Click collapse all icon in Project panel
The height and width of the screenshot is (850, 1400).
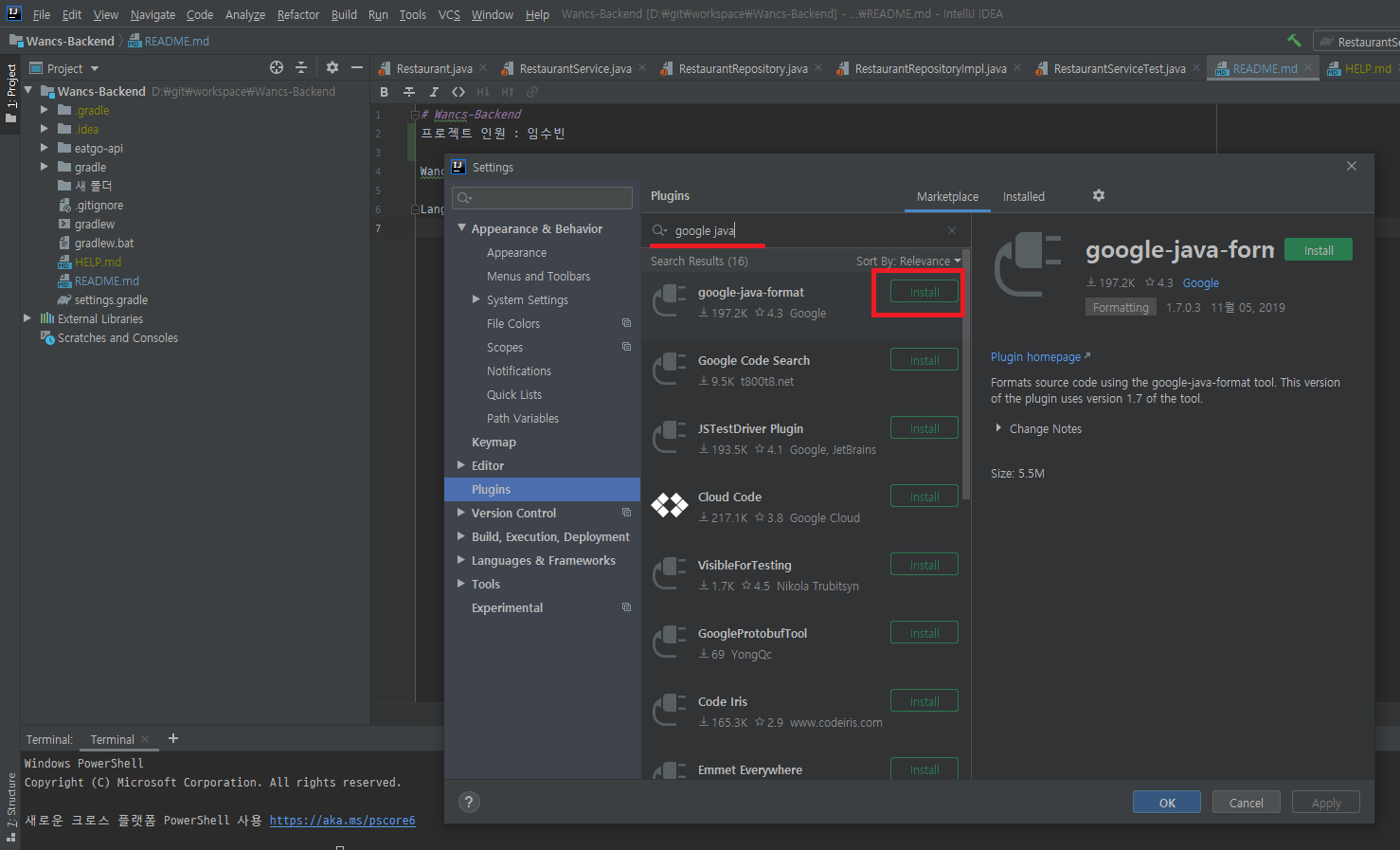(301, 67)
